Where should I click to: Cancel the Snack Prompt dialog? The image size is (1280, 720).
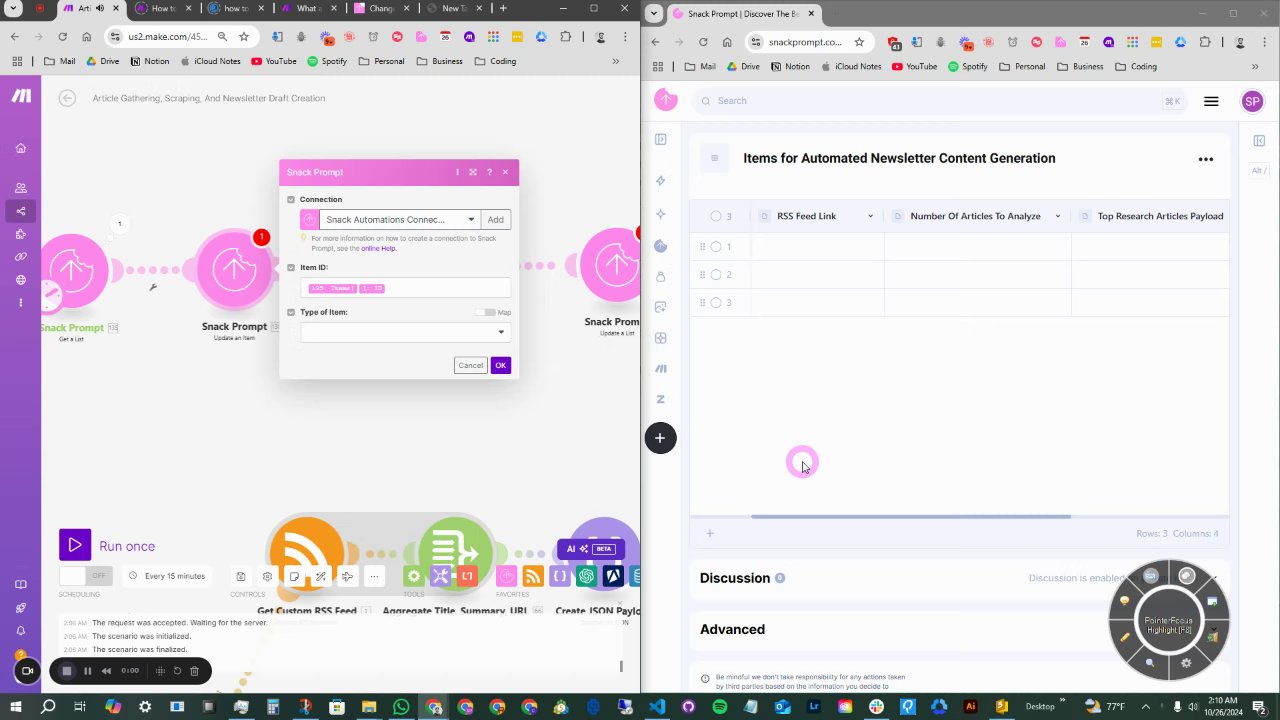pyautogui.click(x=470, y=365)
